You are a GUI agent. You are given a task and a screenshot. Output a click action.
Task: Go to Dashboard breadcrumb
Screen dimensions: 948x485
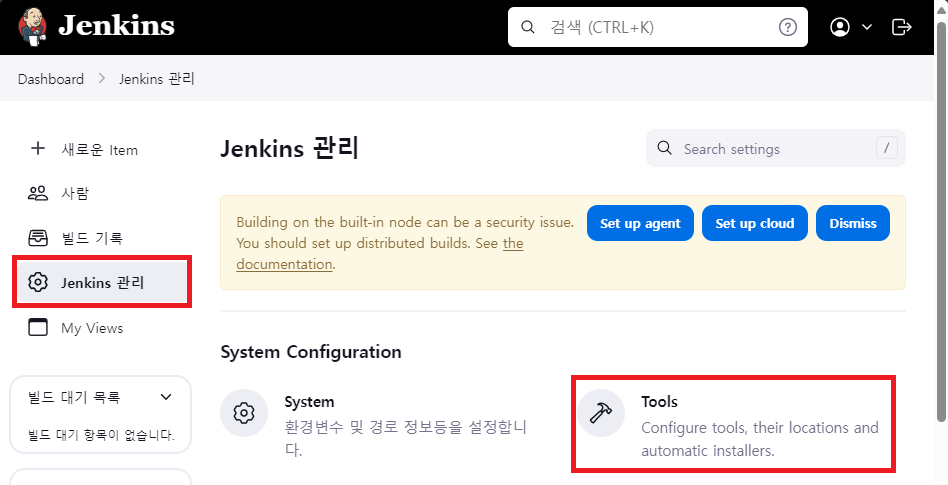click(x=51, y=79)
